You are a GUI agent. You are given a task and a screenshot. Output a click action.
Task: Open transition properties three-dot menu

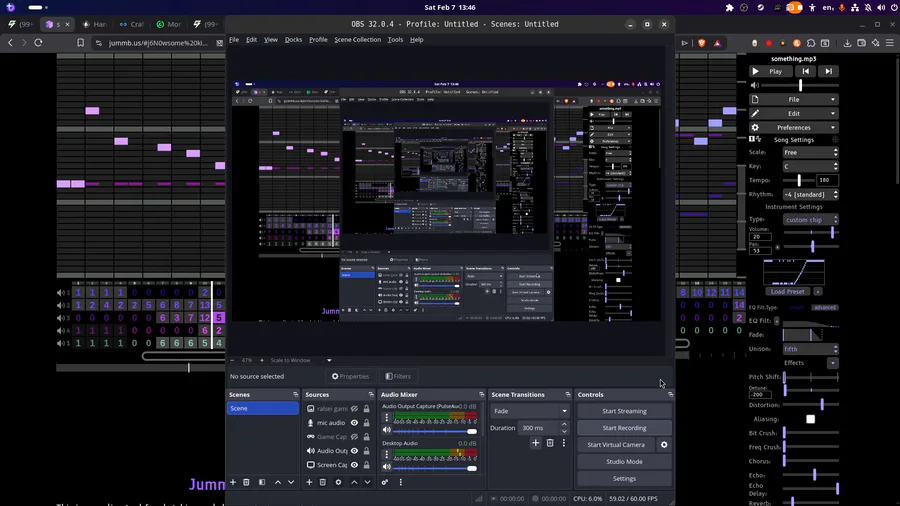click(x=564, y=443)
